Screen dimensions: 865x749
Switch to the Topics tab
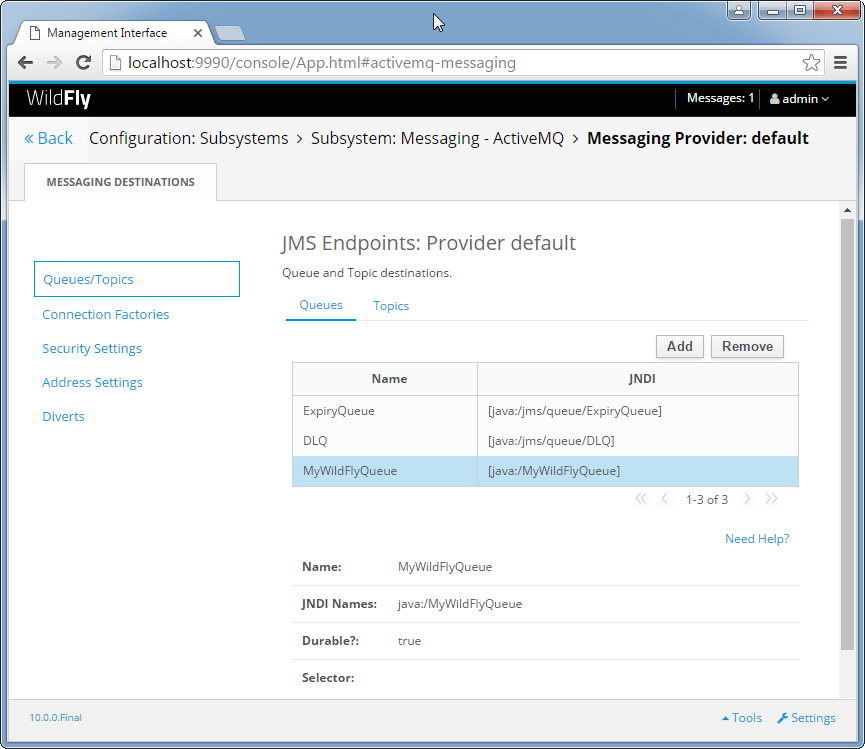(391, 306)
